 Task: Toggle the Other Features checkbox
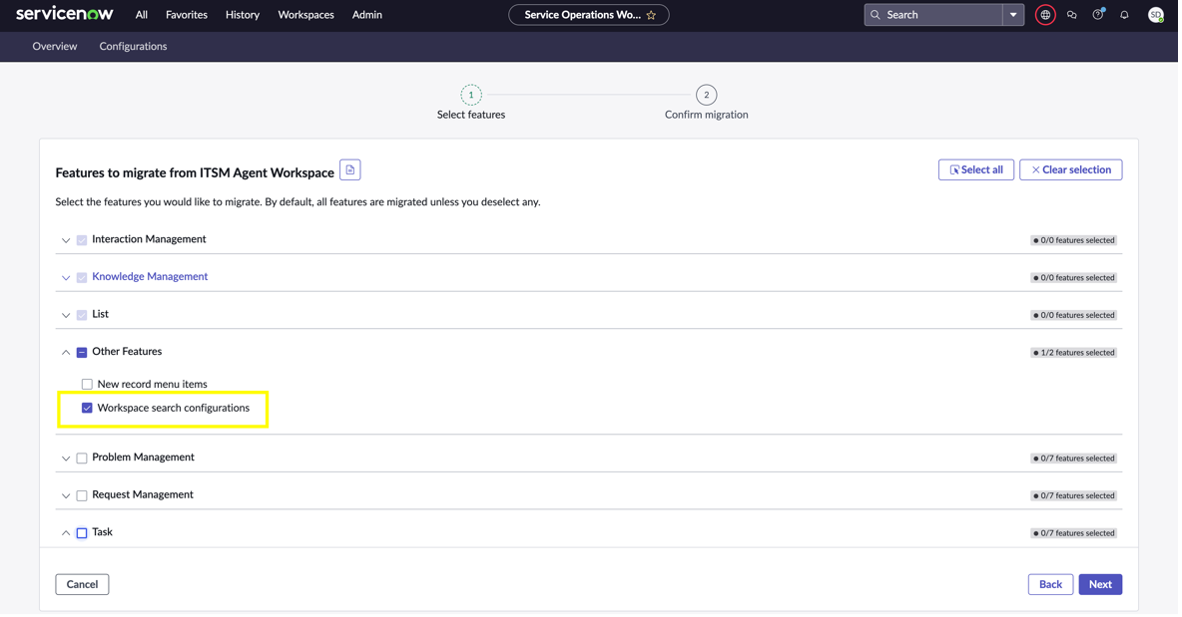click(82, 352)
